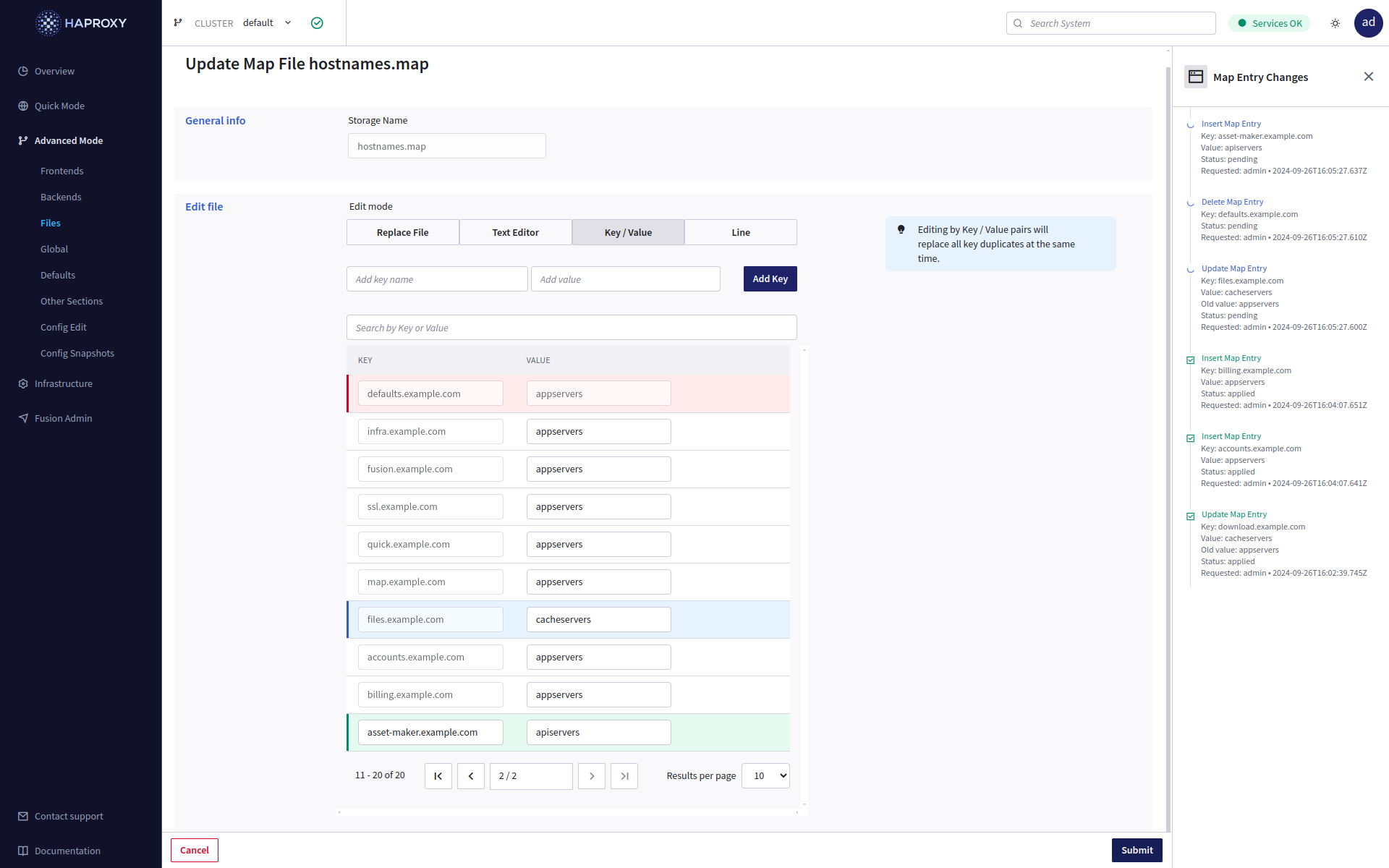Switch to Text Editor edit mode
1389x868 pixels.
[x=516, y=232]
